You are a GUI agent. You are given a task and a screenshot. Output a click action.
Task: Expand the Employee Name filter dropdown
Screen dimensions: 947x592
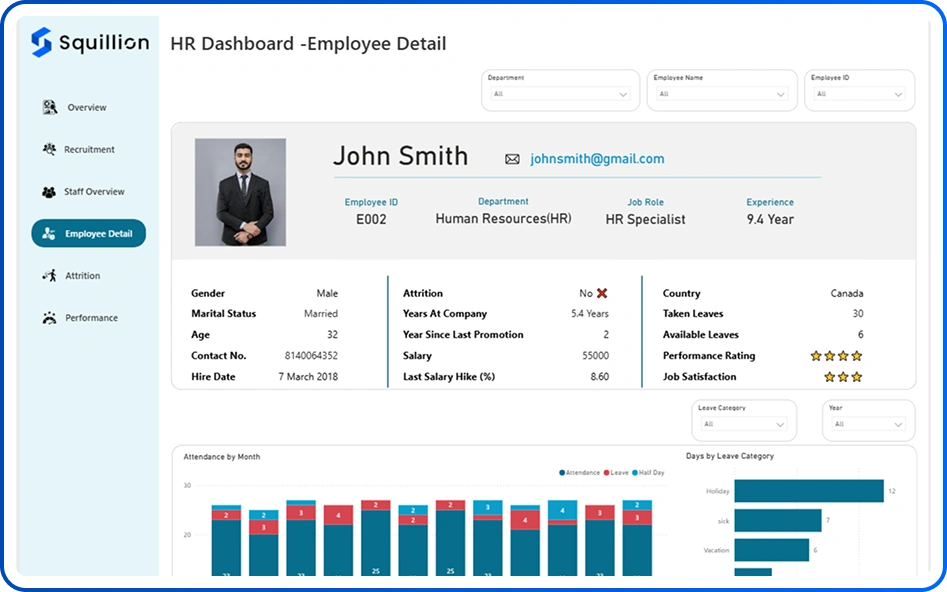[722, 94]
